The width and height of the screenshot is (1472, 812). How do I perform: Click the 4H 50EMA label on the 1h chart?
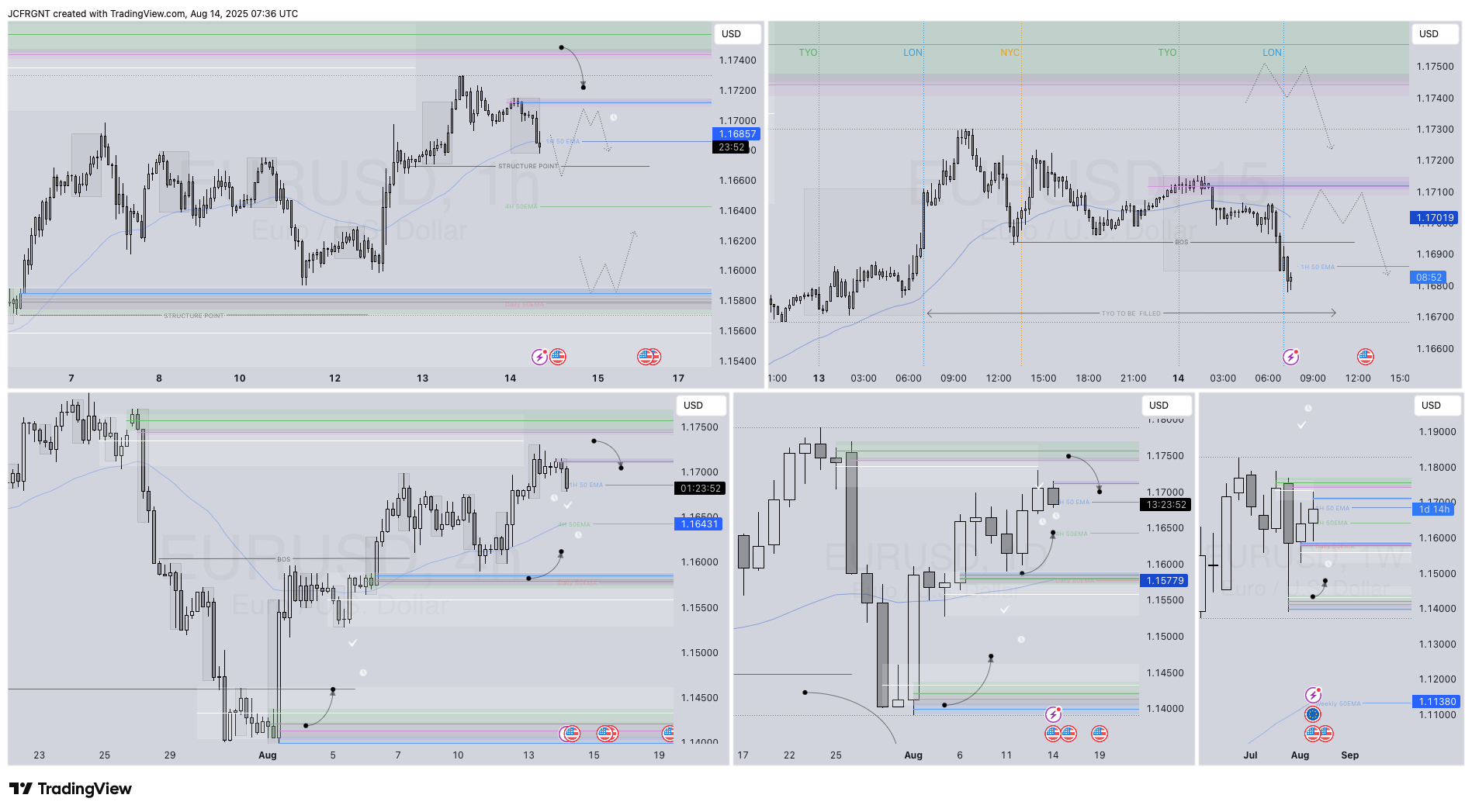521,207
